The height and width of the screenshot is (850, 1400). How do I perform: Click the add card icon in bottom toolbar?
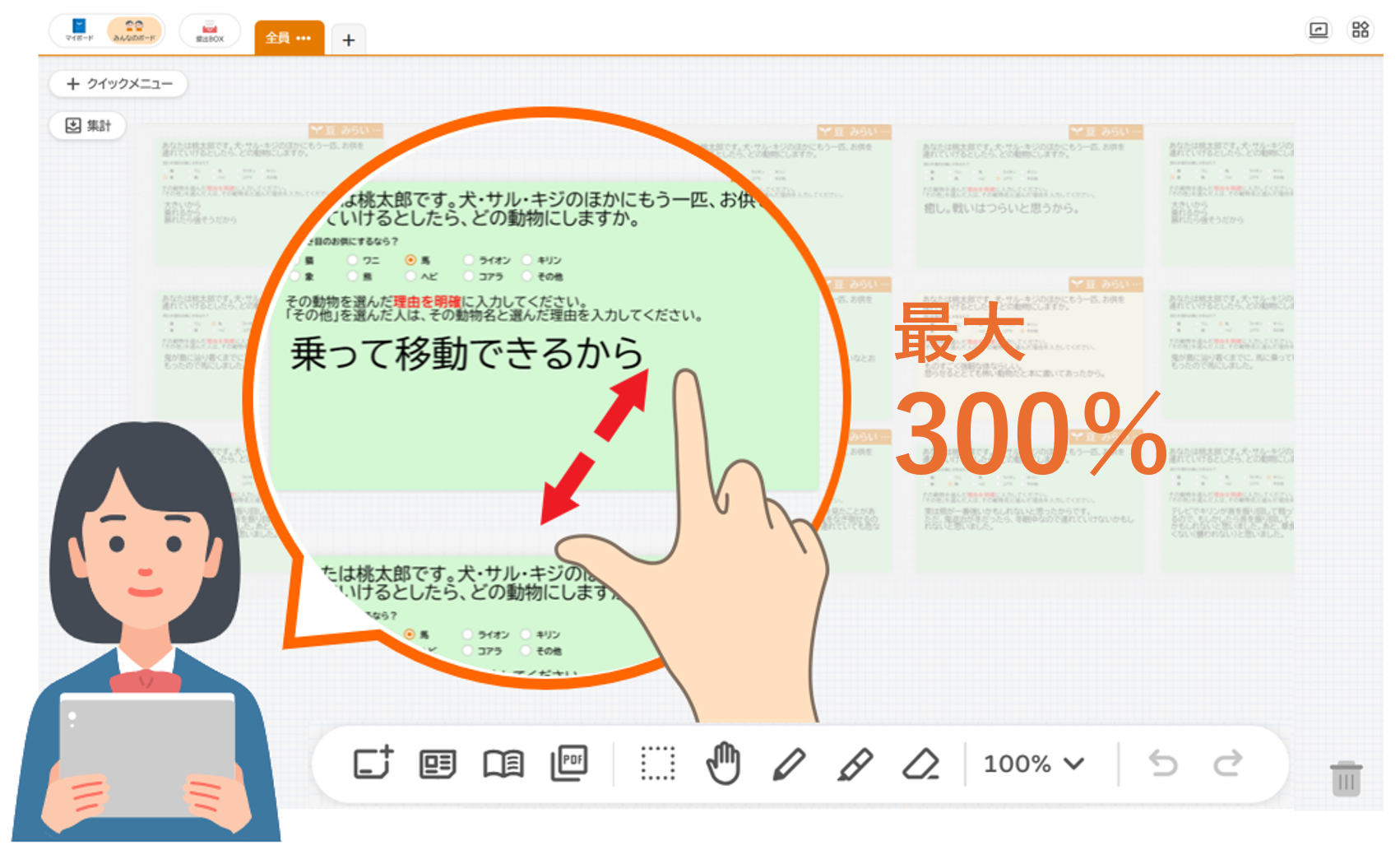pos(373,763)
